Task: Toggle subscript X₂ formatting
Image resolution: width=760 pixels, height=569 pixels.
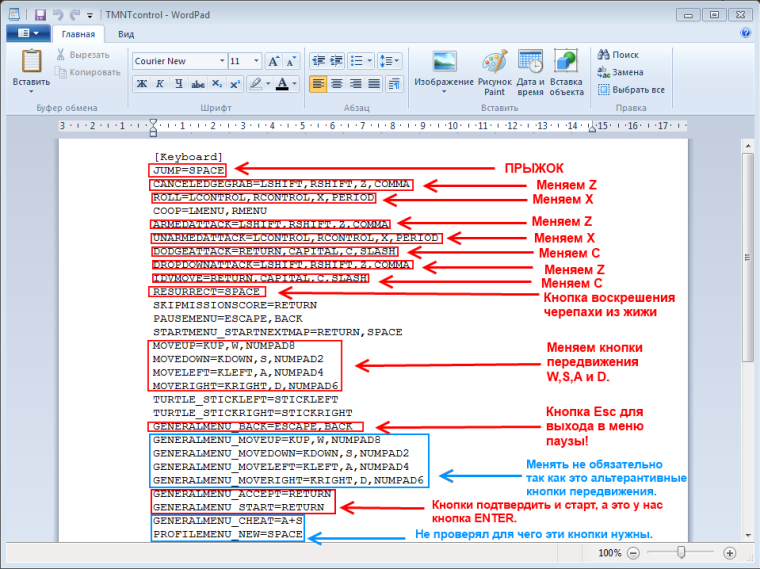Action: (217, 84)
